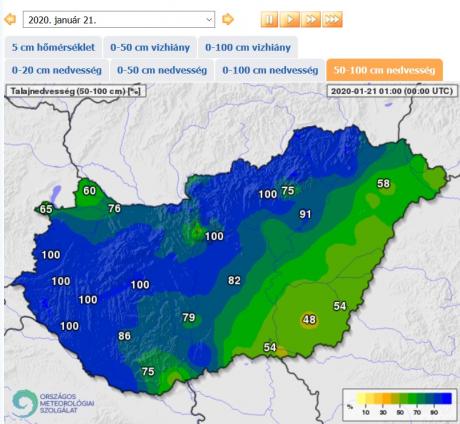
Task: Click the 48 value marker on map
Action: [309, 319]
